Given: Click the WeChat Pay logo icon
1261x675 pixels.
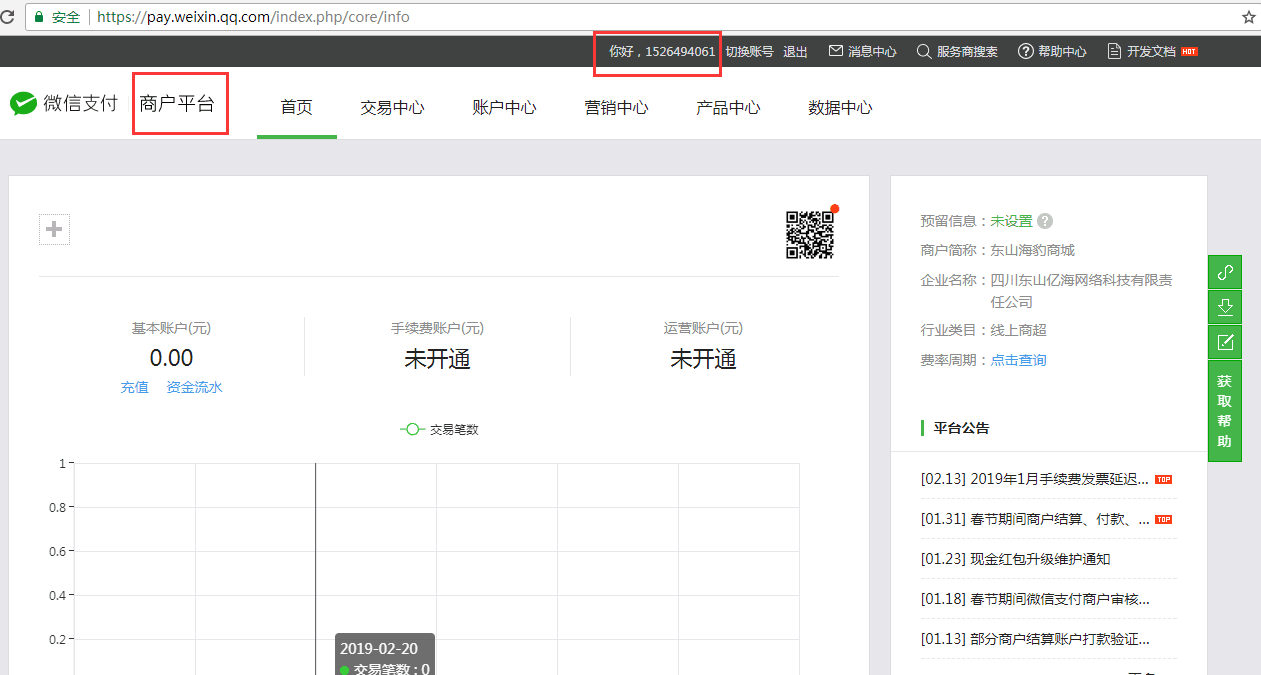Looking at the screenshot, I should click(23, 104).
